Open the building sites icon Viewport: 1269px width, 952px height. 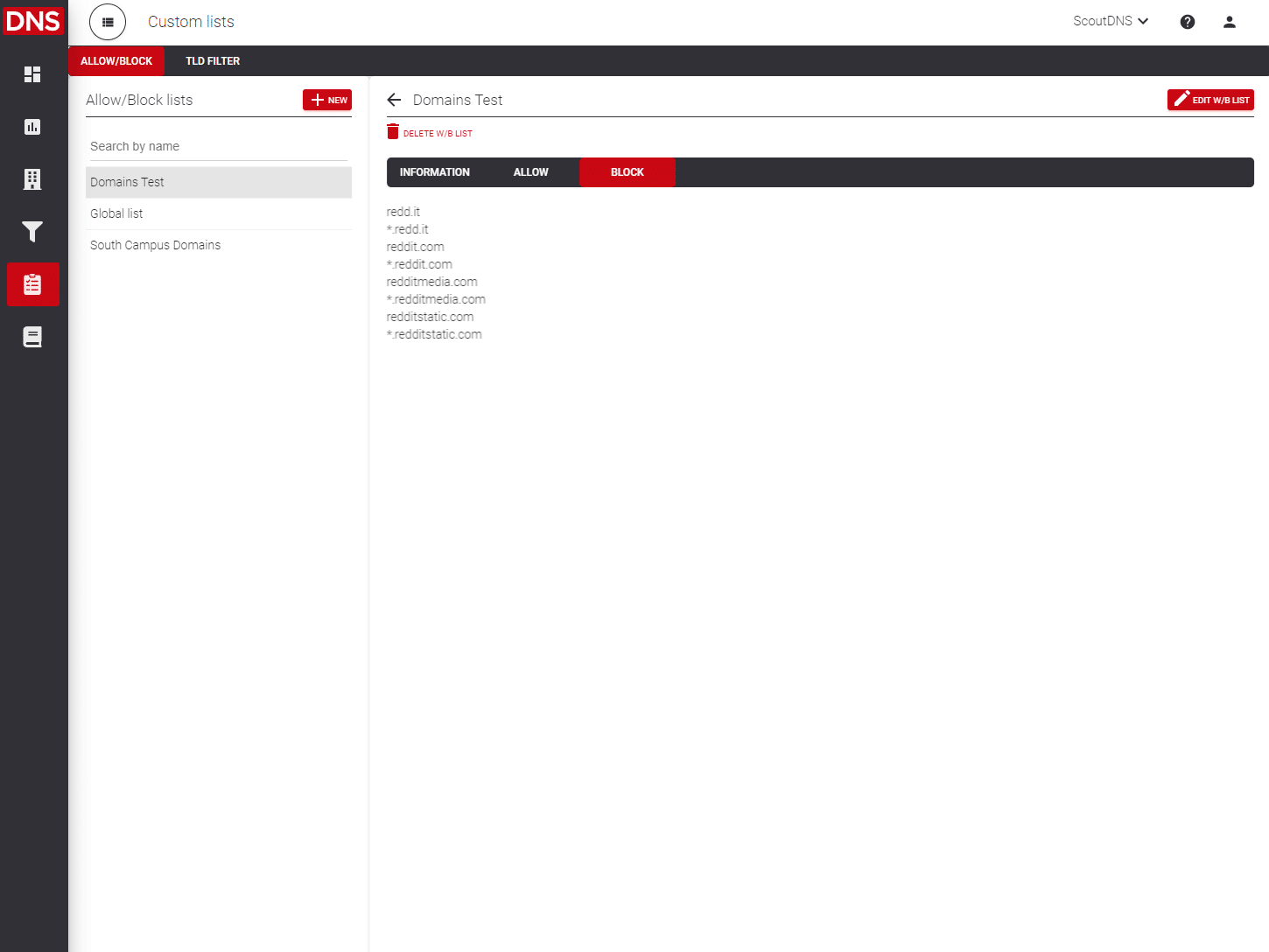32,179
